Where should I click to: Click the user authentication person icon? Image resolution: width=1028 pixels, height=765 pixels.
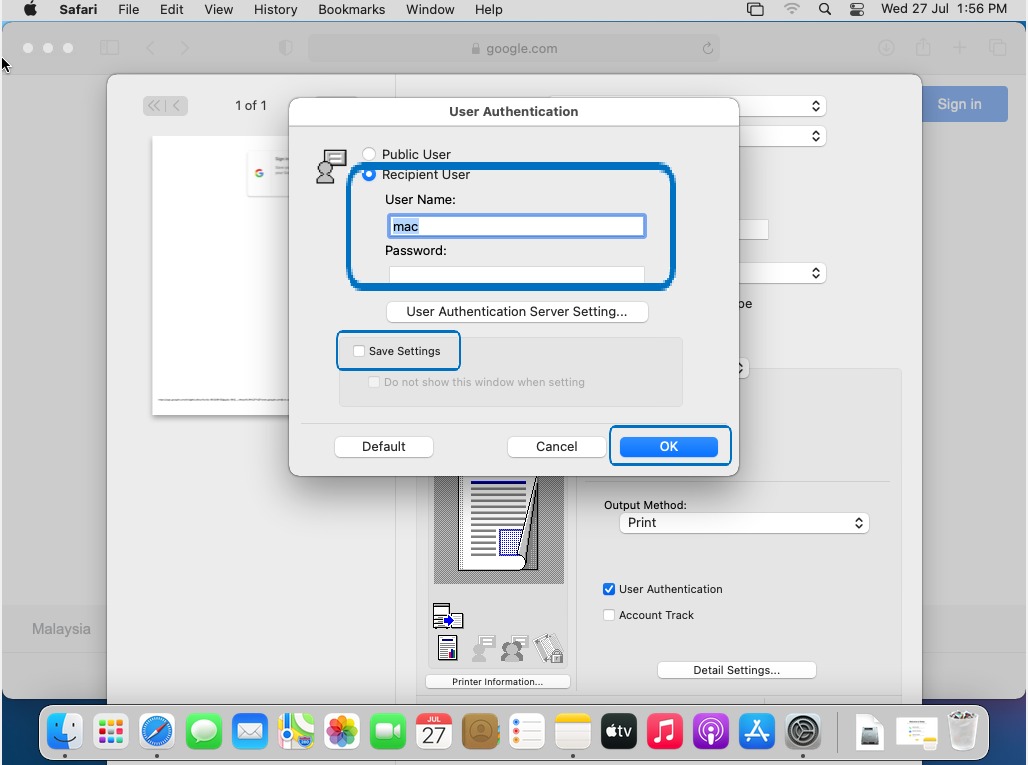click(x=330, y=167)
